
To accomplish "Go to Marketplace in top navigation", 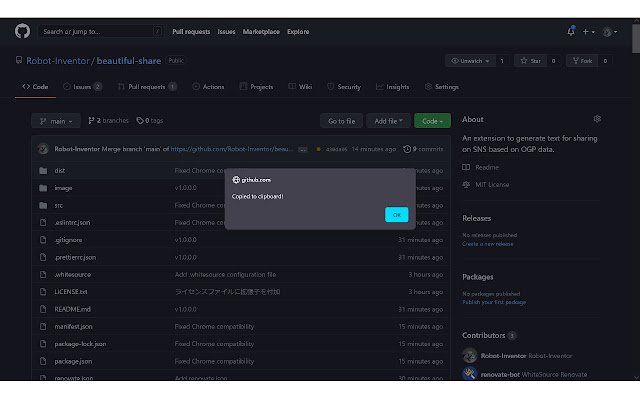I will 261,32.
